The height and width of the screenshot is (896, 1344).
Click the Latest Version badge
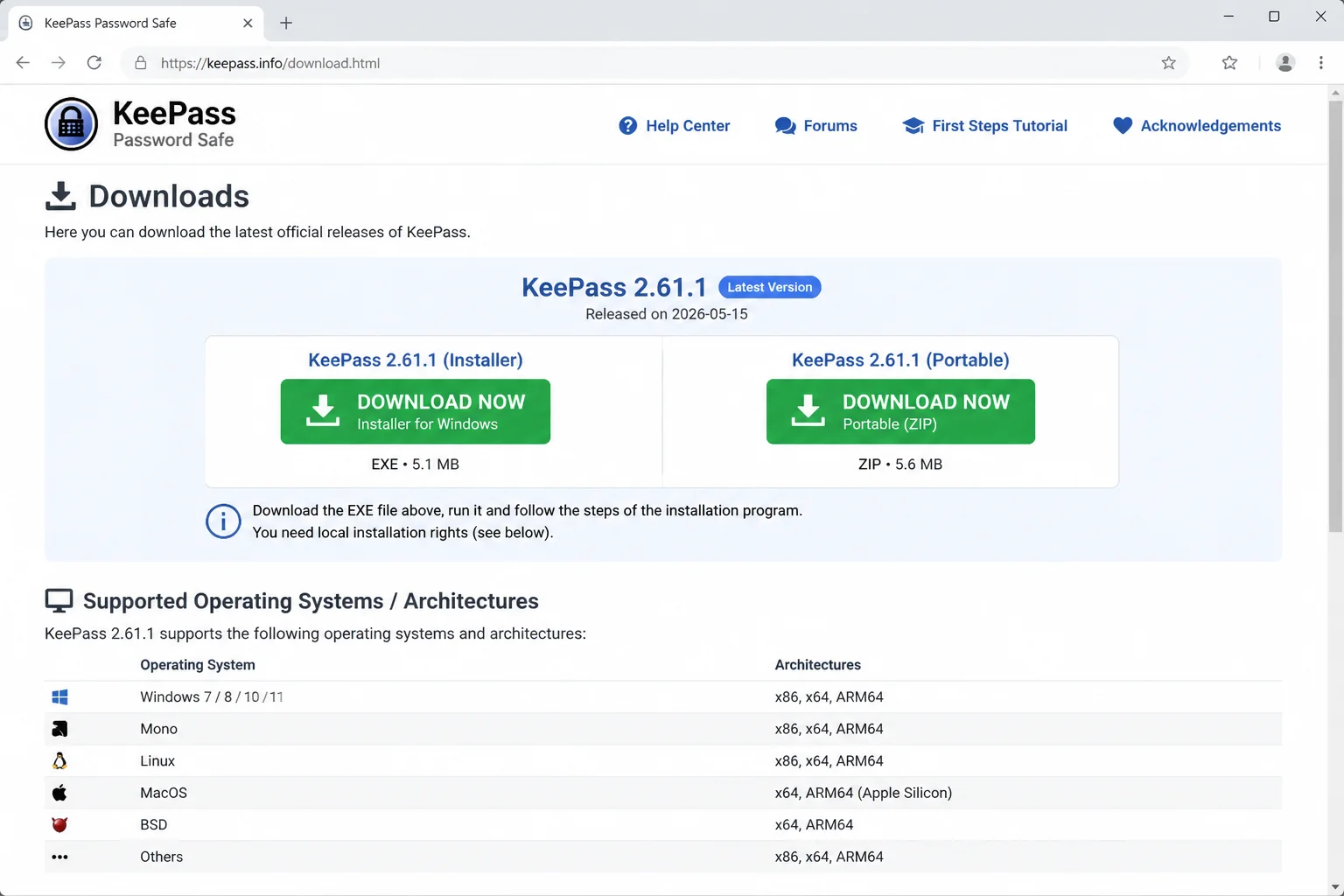(x=770, y=287)
